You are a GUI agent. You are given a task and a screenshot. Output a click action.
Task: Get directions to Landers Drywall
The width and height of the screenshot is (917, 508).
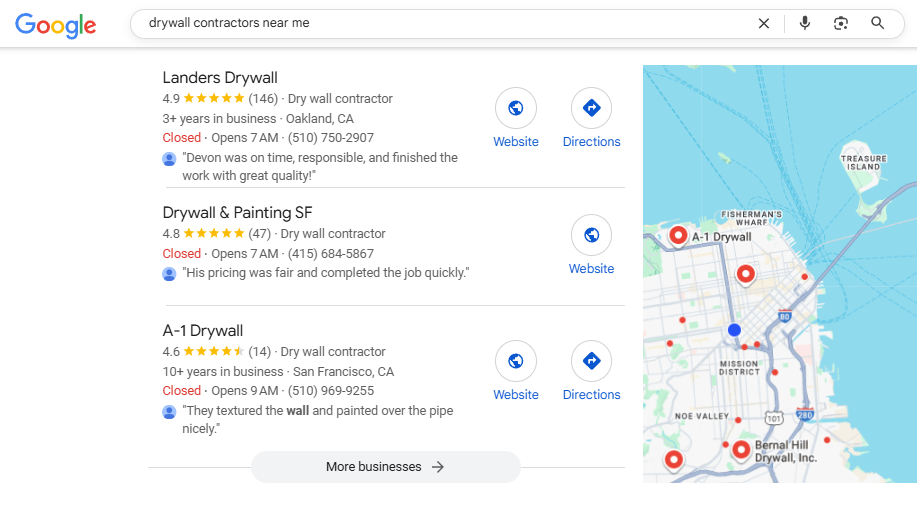tap(591, 108)
